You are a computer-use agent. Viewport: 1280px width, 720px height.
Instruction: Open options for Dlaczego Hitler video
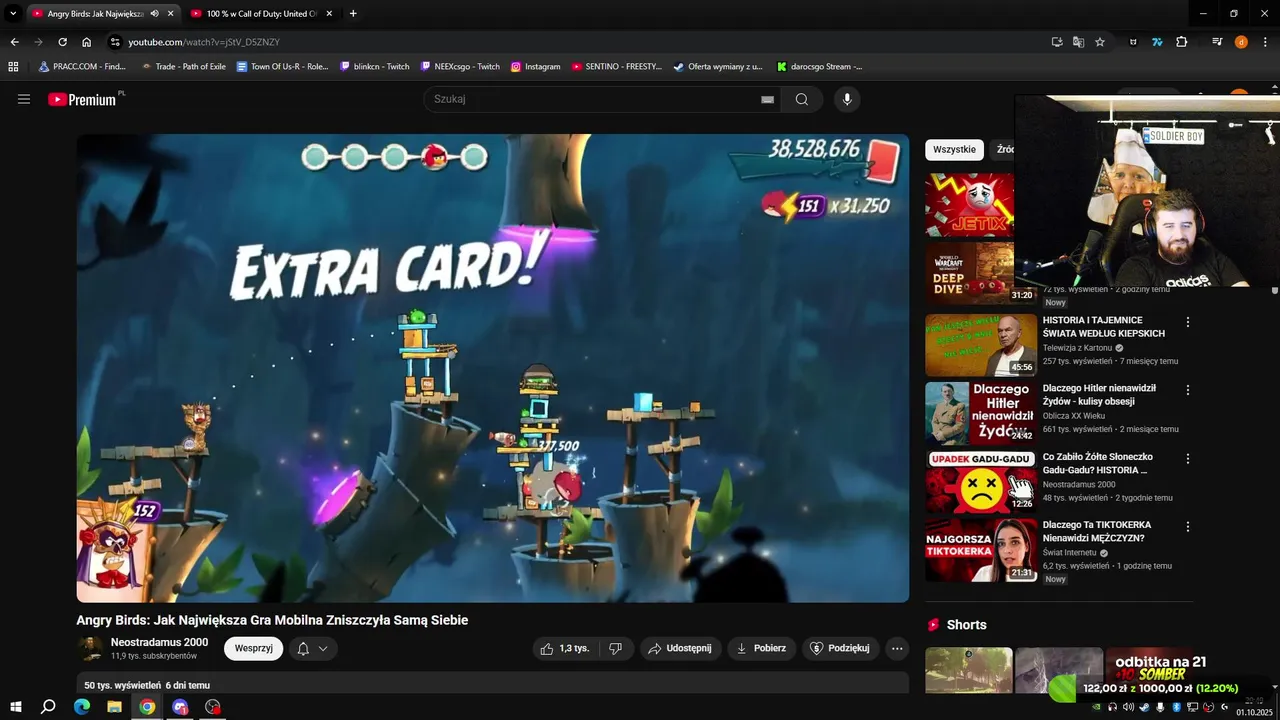pyautogui.click(x=1188, y=390)
